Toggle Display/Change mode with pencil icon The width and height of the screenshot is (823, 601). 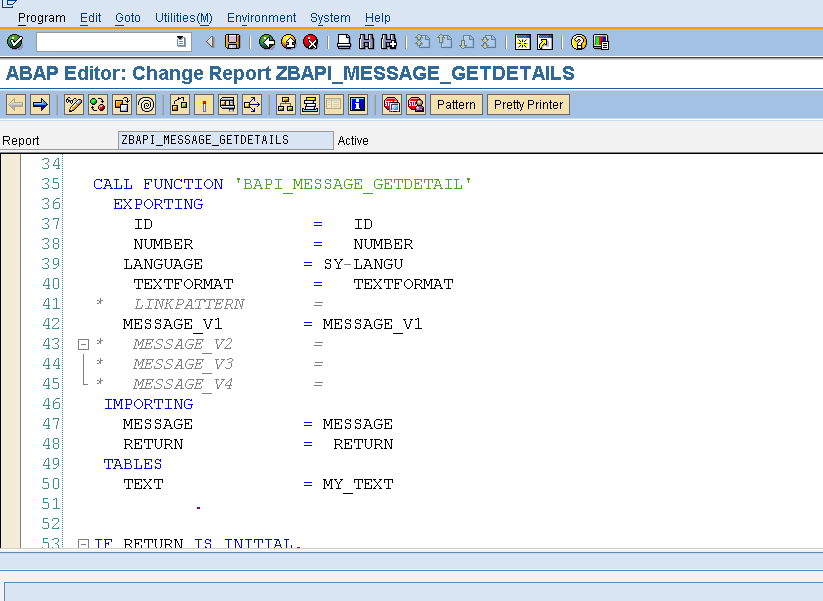(73, 104)
